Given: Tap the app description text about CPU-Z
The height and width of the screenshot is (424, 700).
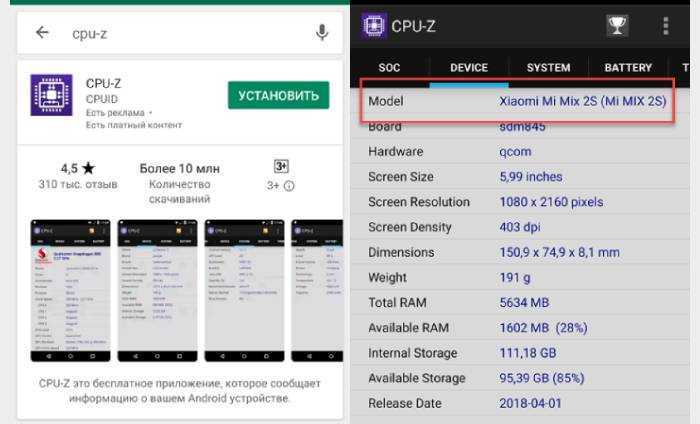Looking at the screenshot, I should [x=179, y=391].
